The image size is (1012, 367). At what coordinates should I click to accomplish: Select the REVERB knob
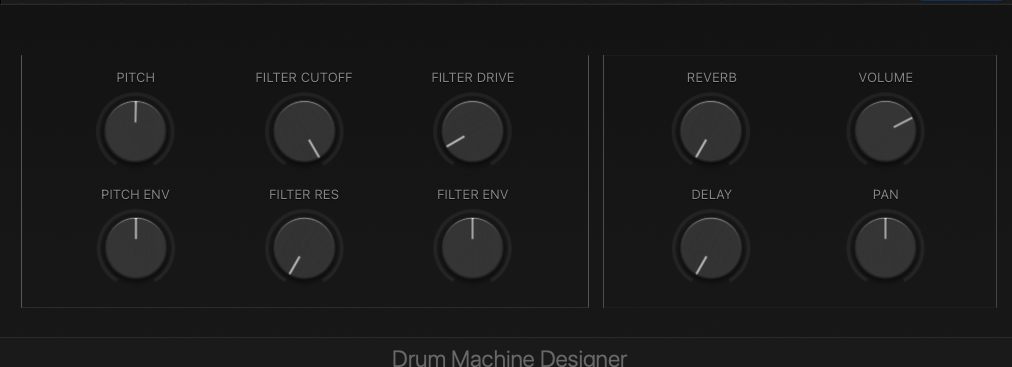tap(711, 132)
